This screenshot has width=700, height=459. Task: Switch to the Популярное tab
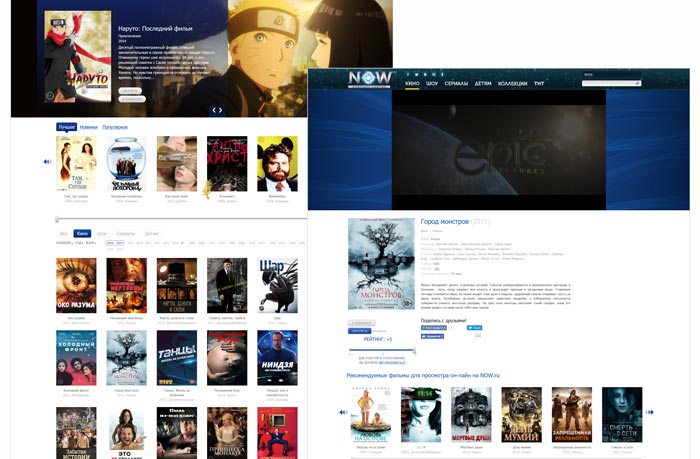point(115,127)
